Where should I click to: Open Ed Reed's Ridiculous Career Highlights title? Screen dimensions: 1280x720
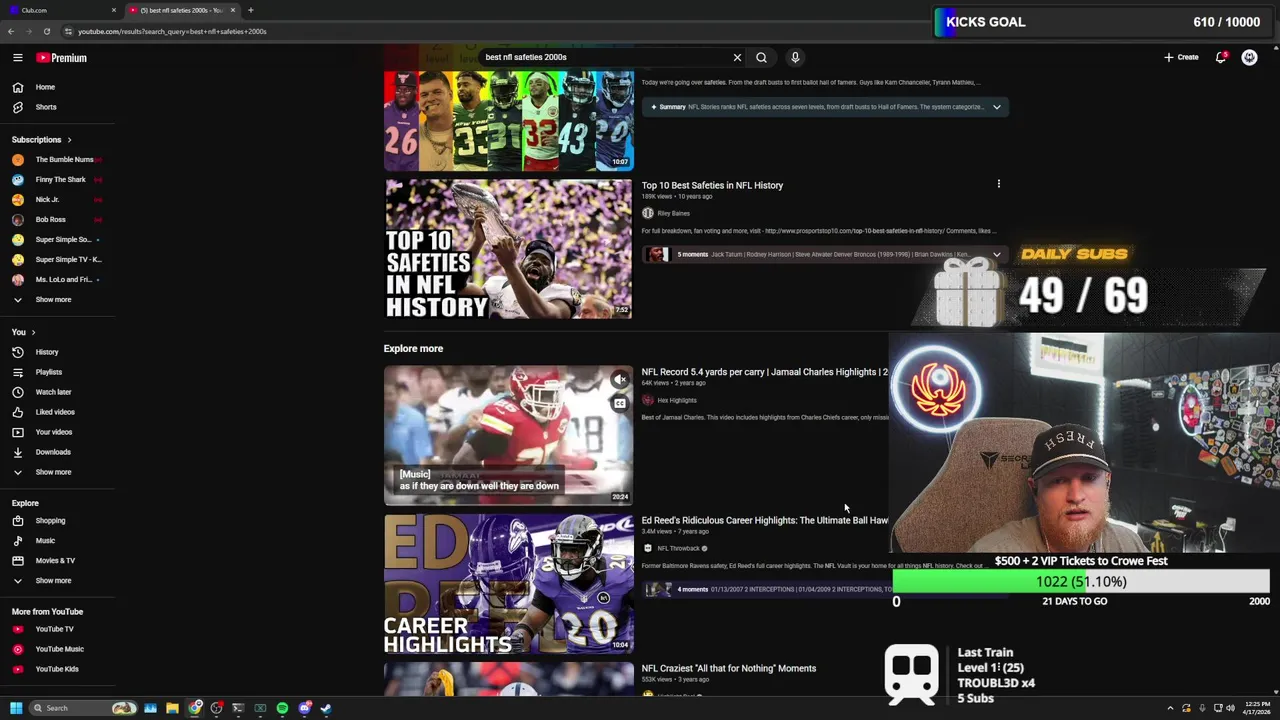tap(764, 520)
